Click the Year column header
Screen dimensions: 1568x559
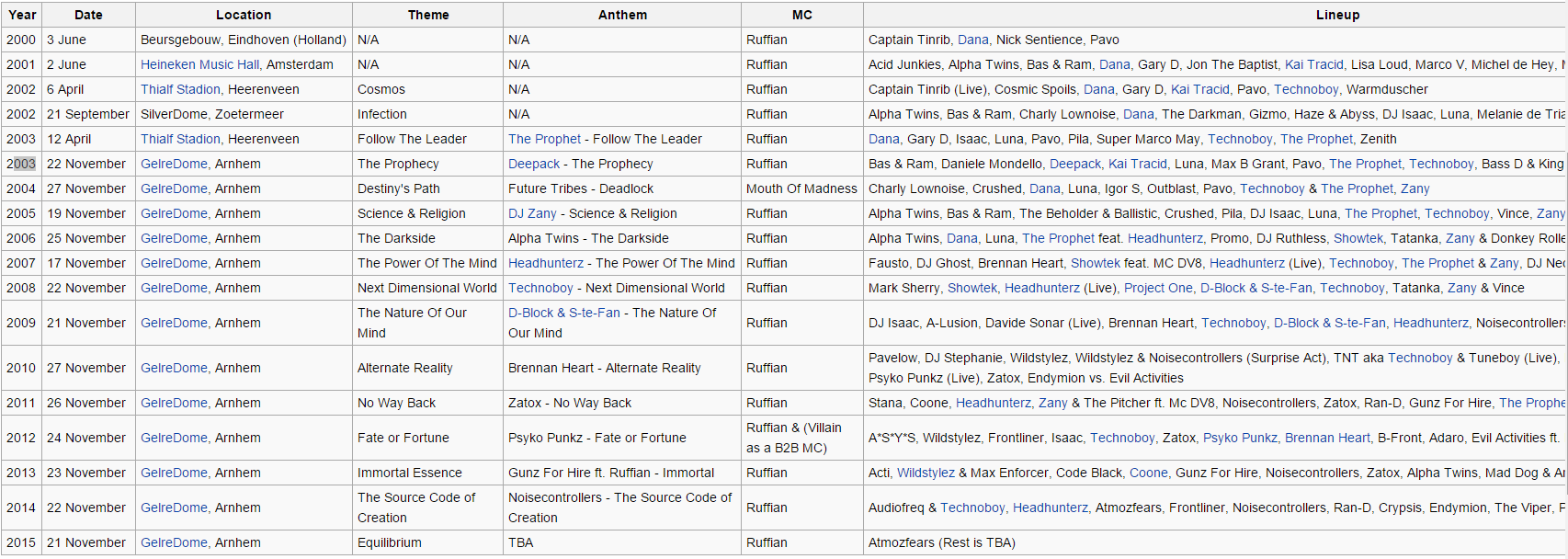pyautogui.click(x=22, y=15)
